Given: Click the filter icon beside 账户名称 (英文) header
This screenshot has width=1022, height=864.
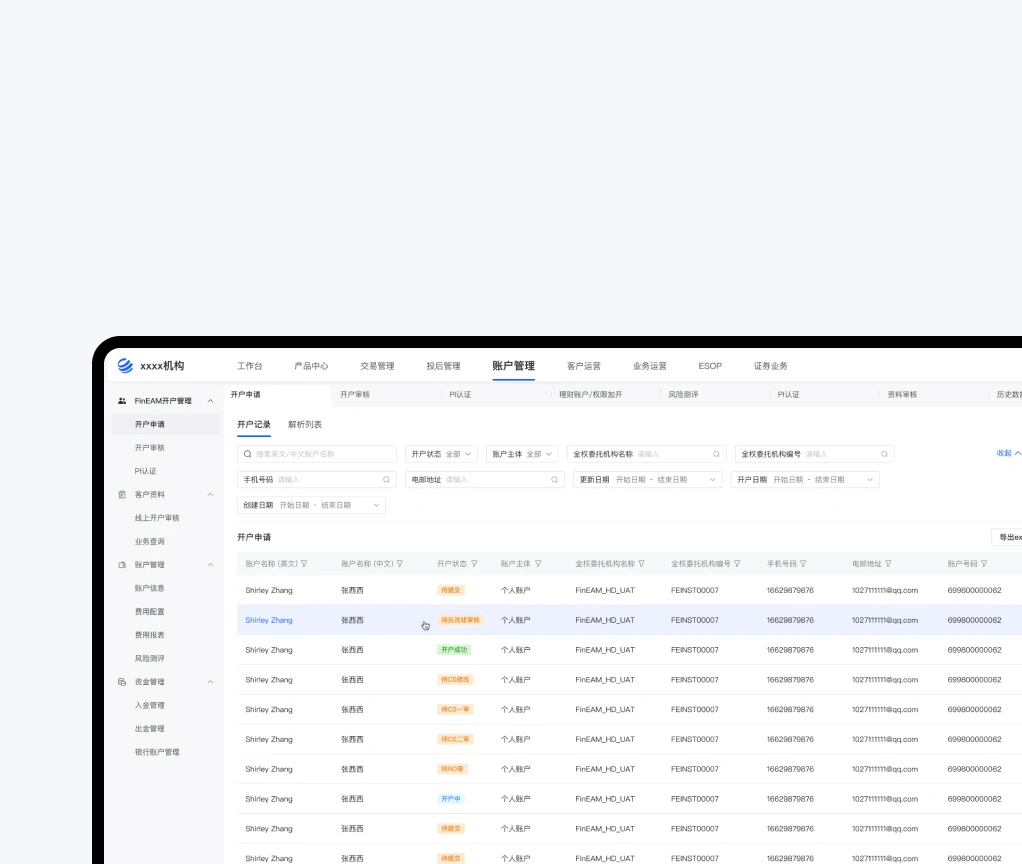Looking at the screenshot, I should (x=304, y=564).
